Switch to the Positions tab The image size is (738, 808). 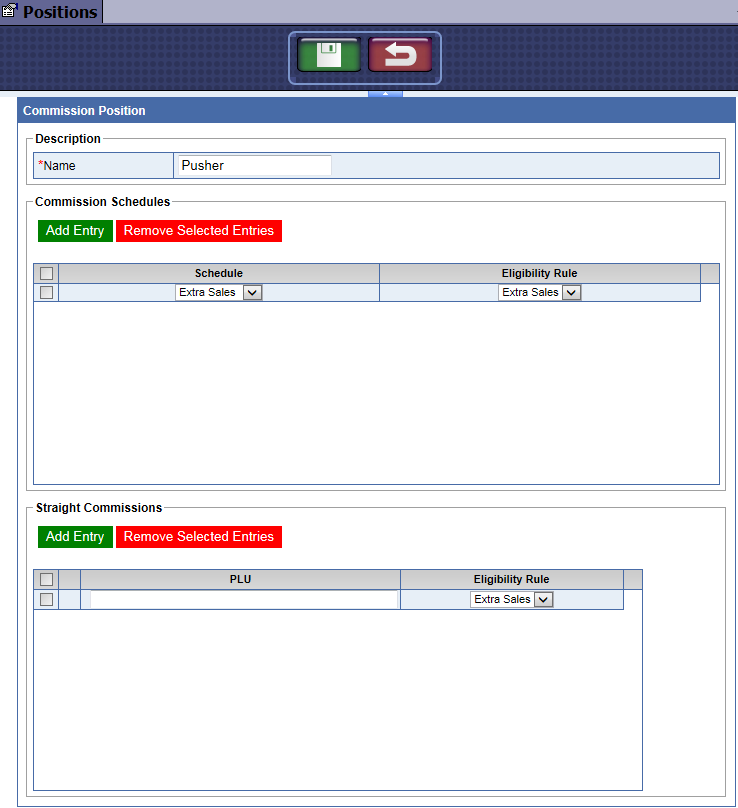59,12
